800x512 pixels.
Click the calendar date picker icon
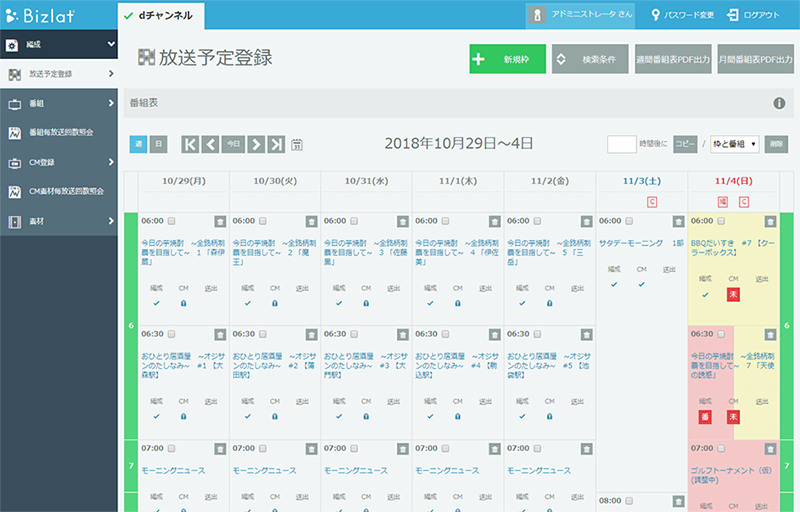[x=297, y=145]
